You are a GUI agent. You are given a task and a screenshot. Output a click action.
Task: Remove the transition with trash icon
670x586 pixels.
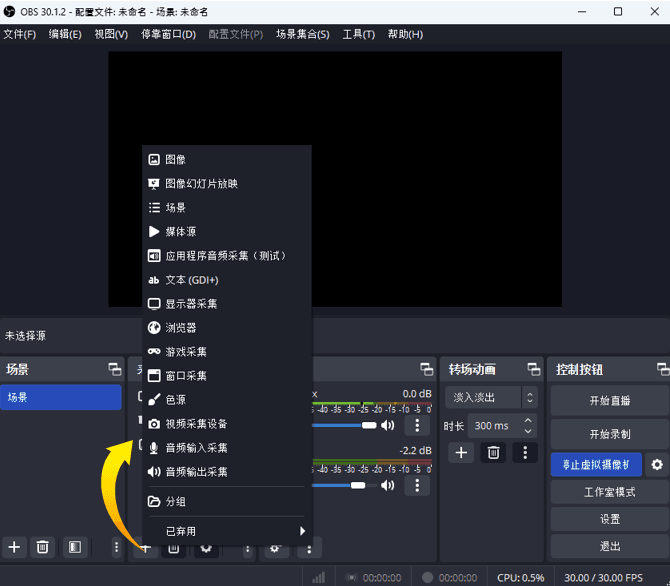click(x=493, y=453)
